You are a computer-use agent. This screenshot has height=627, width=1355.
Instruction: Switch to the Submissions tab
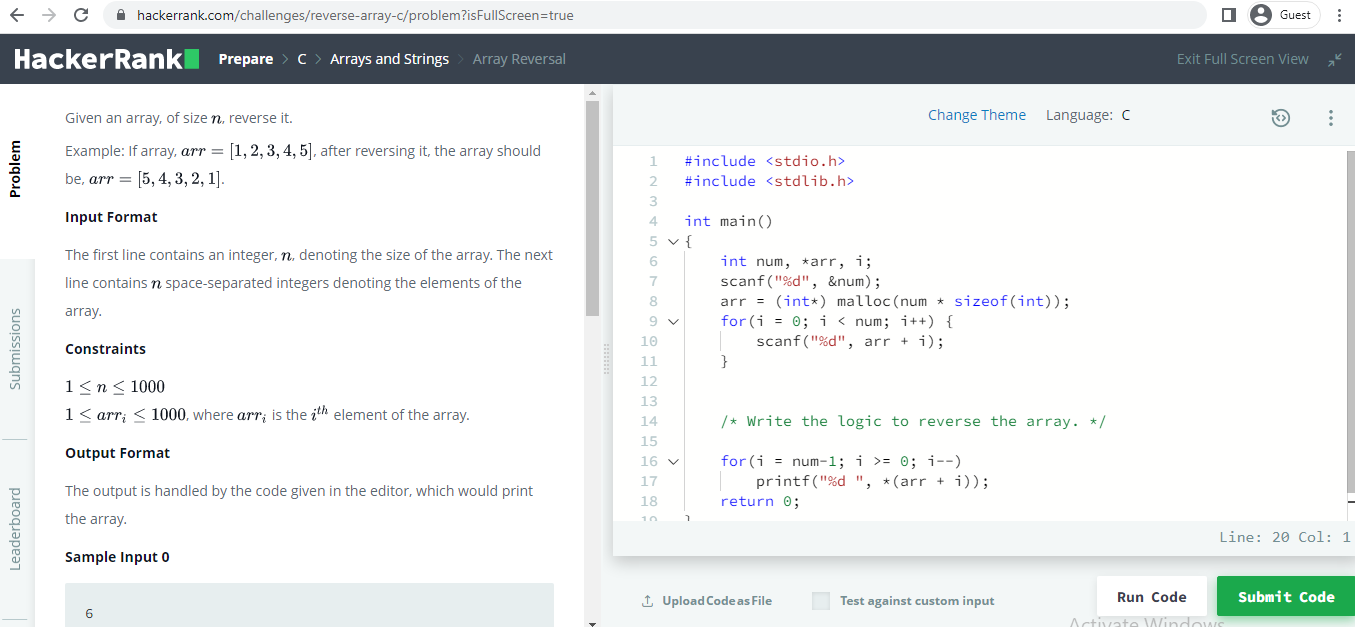(15, 348)
